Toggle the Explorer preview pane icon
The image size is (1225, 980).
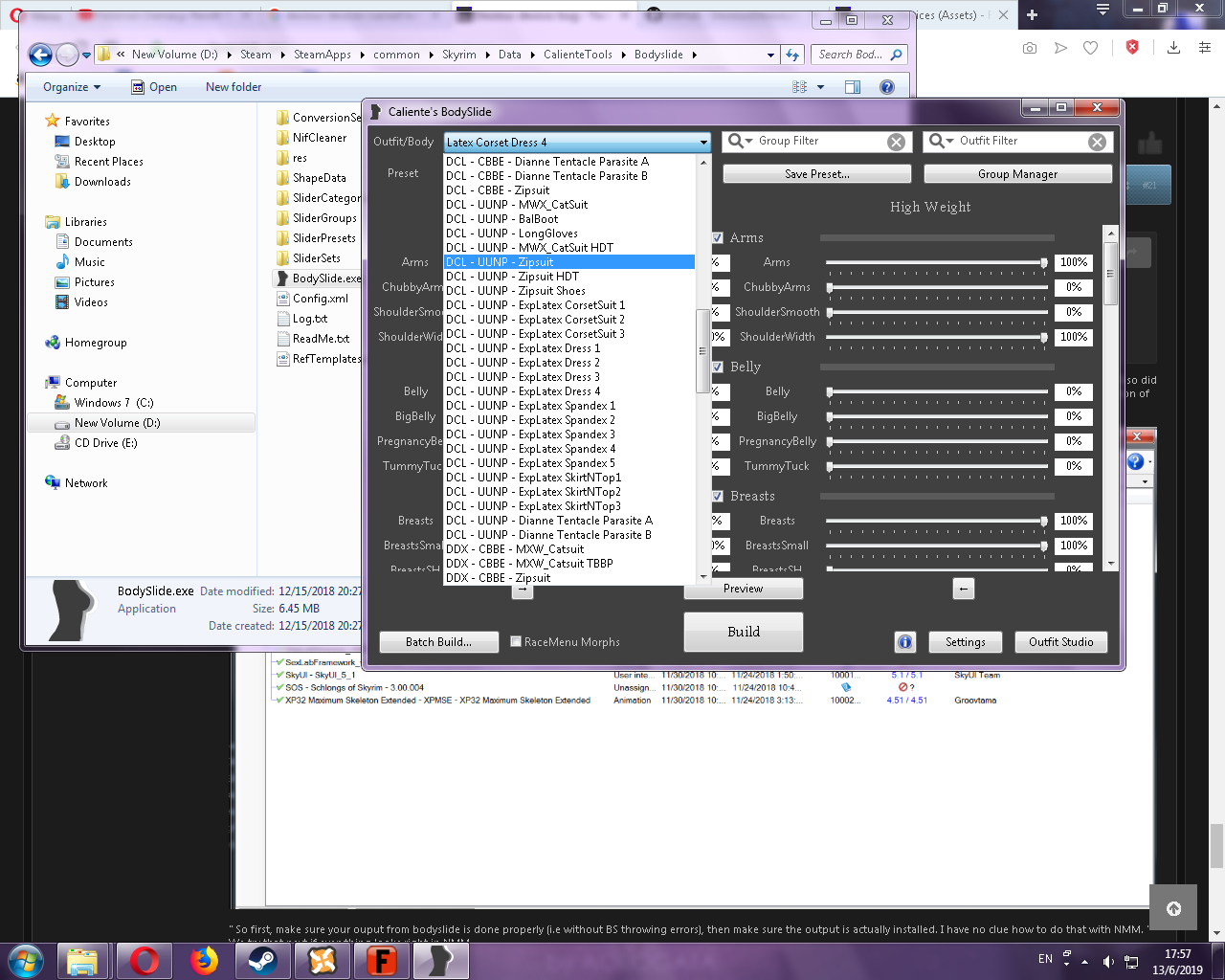tap(853, 87)
